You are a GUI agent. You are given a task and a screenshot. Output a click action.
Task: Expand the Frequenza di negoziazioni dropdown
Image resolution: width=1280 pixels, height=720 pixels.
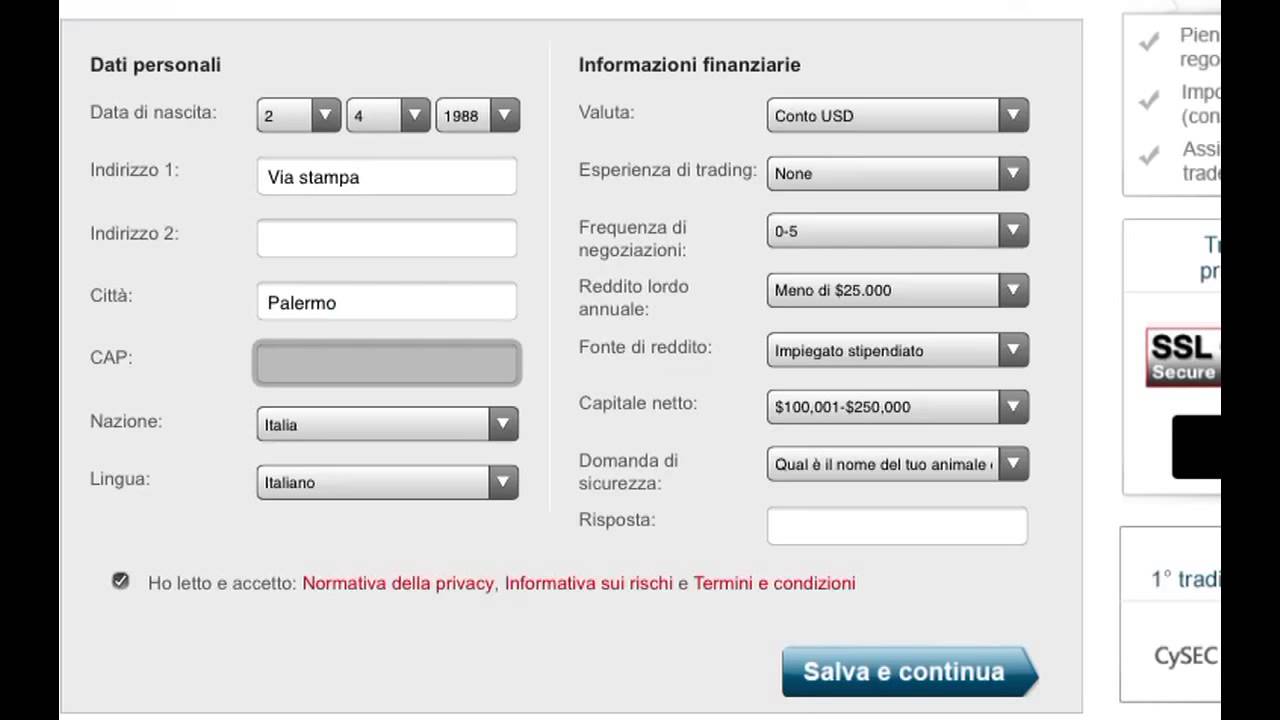point(897,231)
